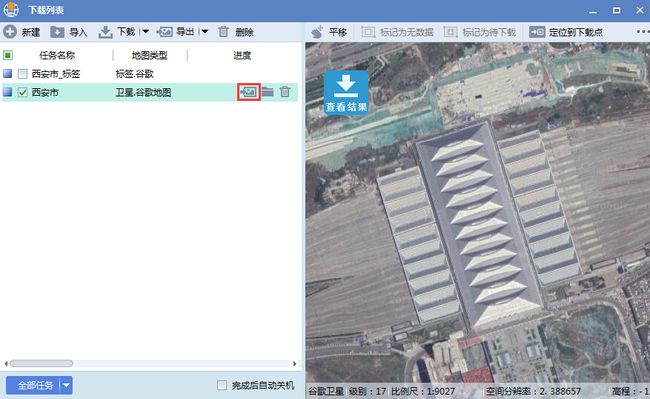Click the 地图类型 column header

(150, 55)
